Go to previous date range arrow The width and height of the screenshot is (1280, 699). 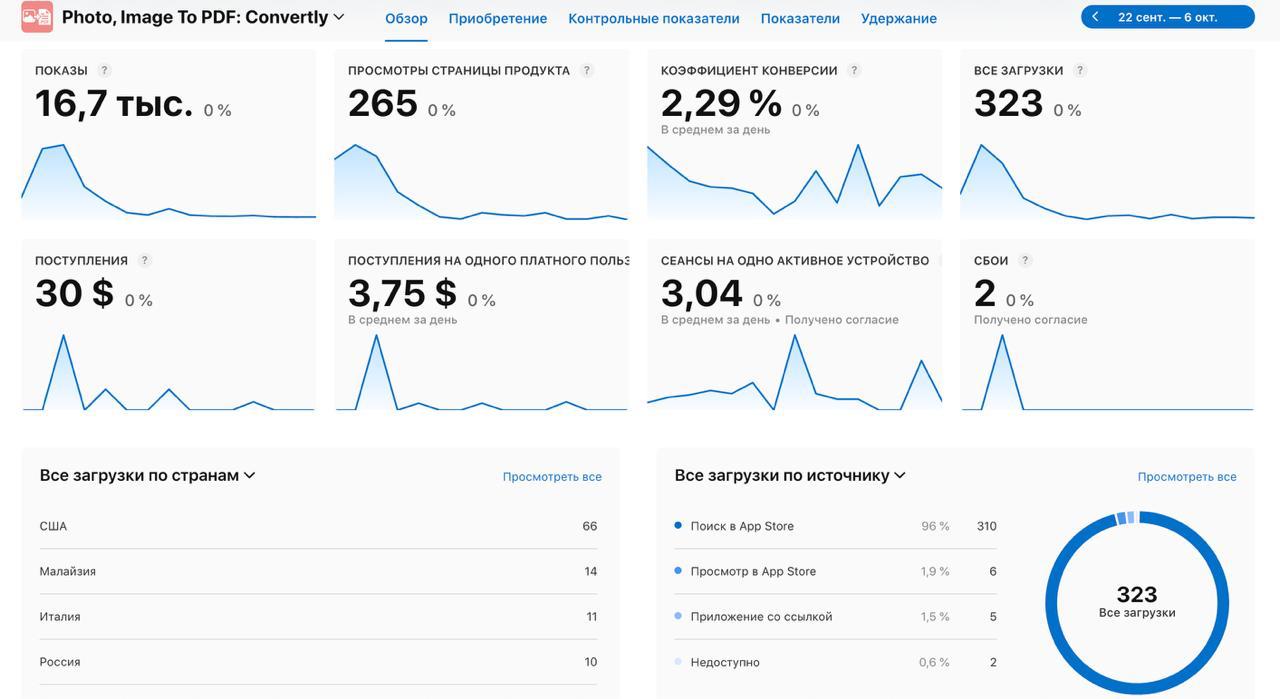point(1096,17)
